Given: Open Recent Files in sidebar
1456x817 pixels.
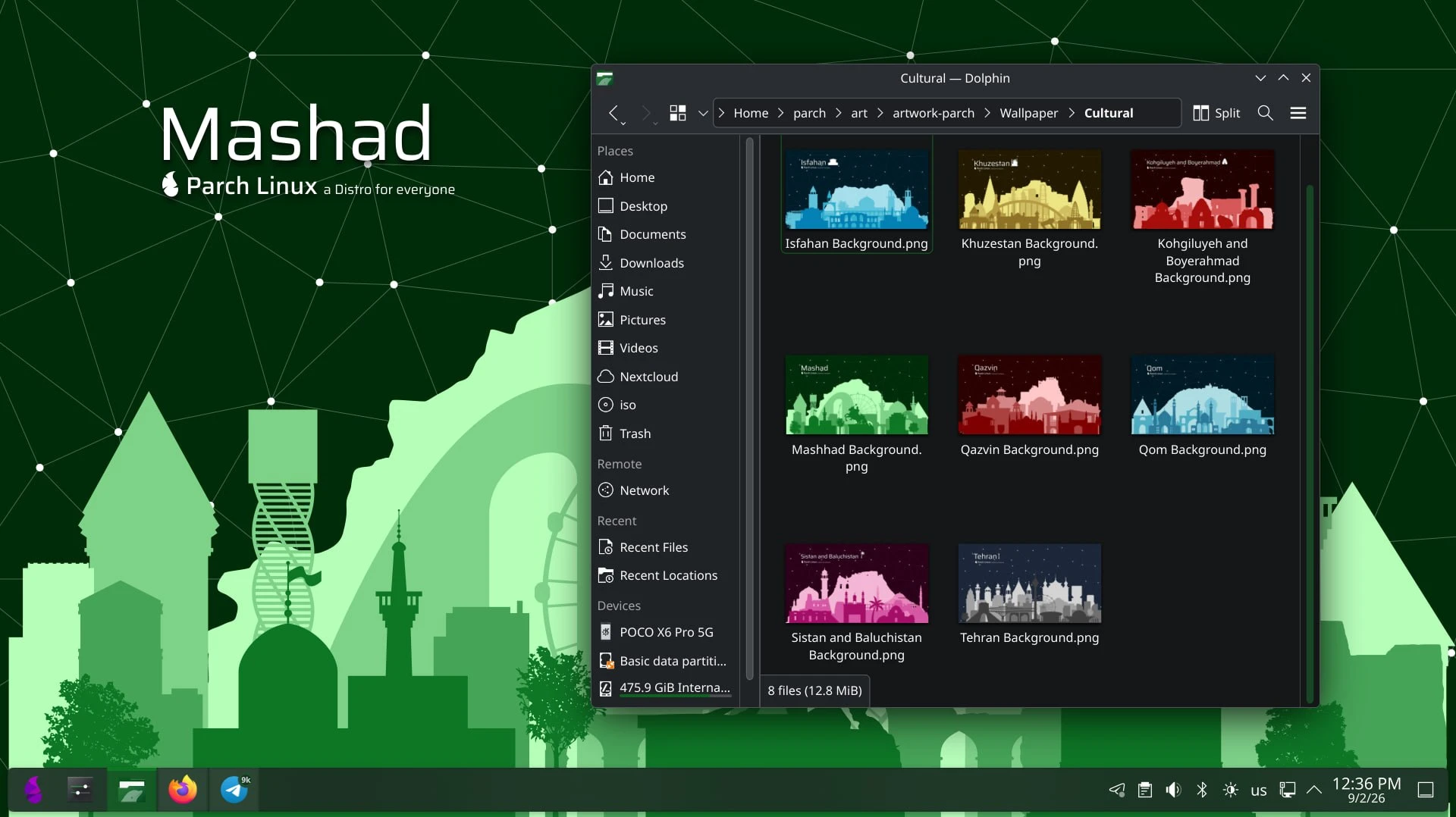Looking at the screenshot, I should (x=665, y=547).
